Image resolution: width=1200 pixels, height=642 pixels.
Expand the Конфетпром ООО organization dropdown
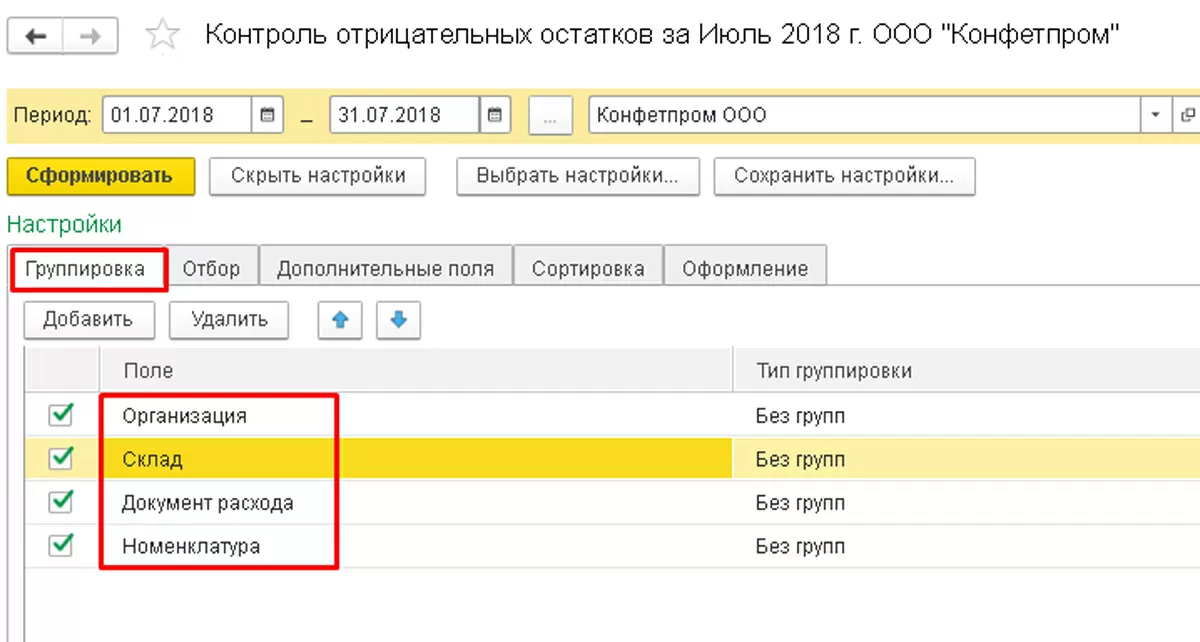point(1156,115)
